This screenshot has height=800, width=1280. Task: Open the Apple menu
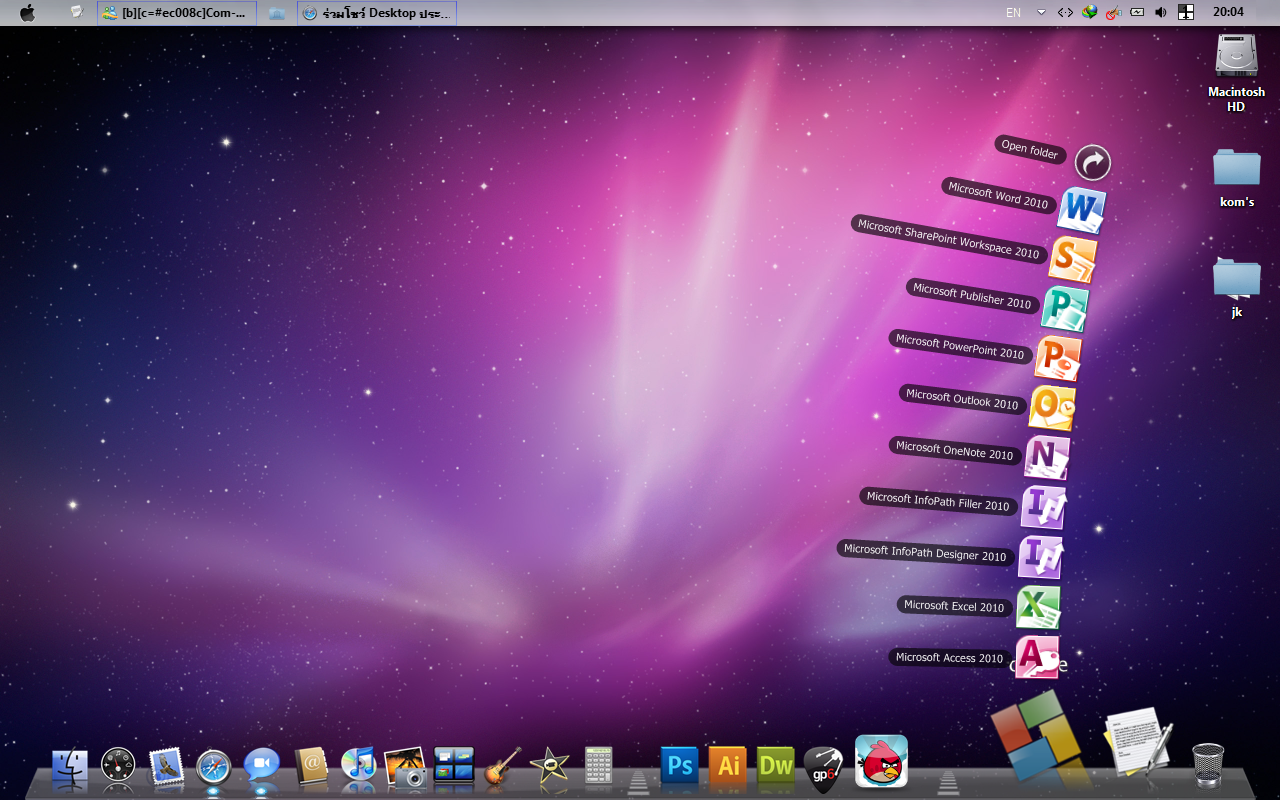27,13
